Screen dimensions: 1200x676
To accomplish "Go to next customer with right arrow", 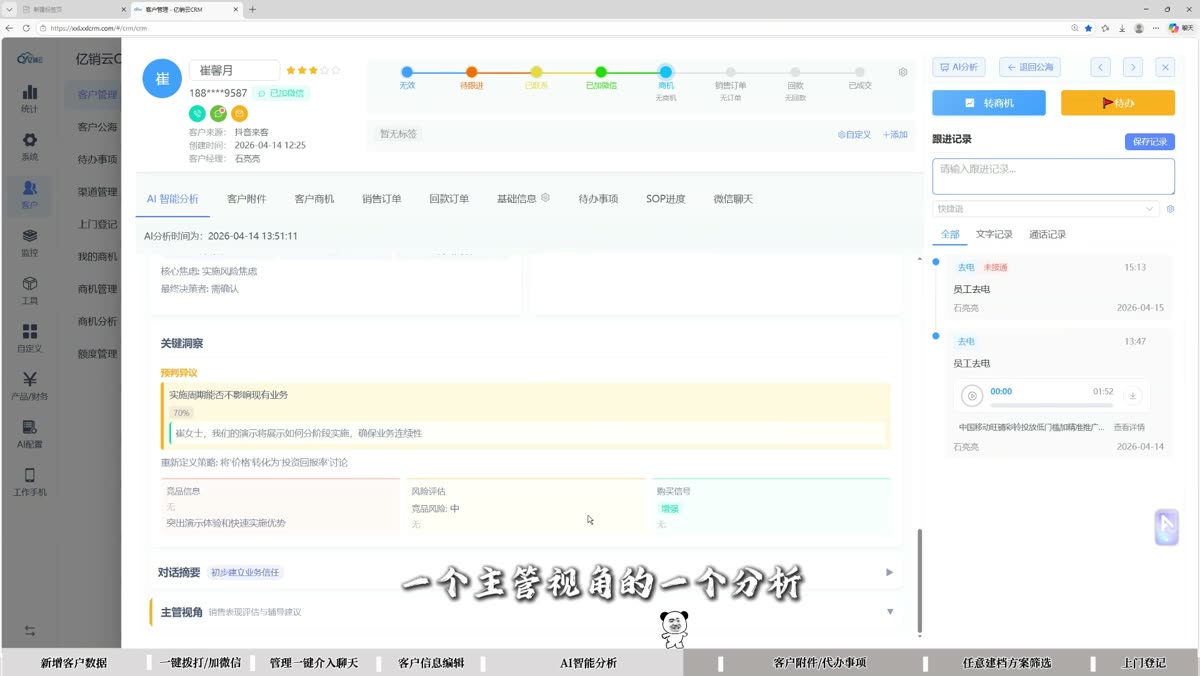I will [1132, 67].
